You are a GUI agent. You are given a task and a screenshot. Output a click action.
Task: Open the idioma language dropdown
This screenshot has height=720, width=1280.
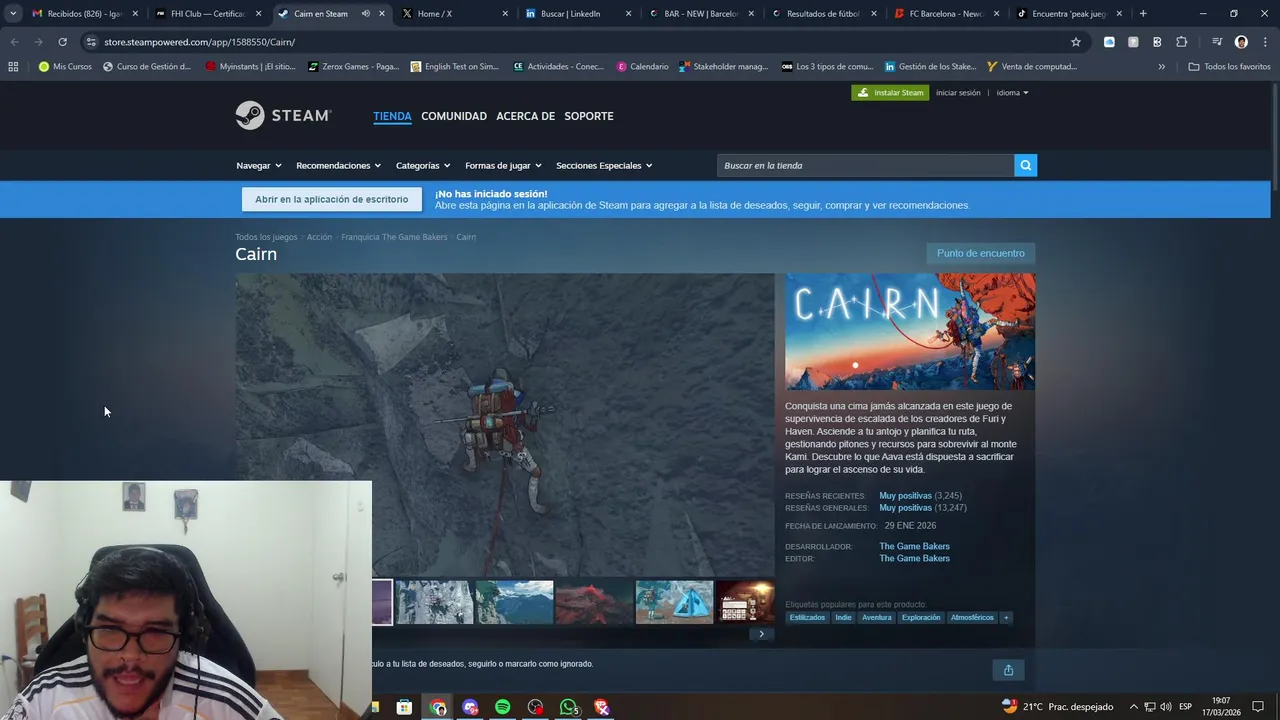tap(1012, 93)
